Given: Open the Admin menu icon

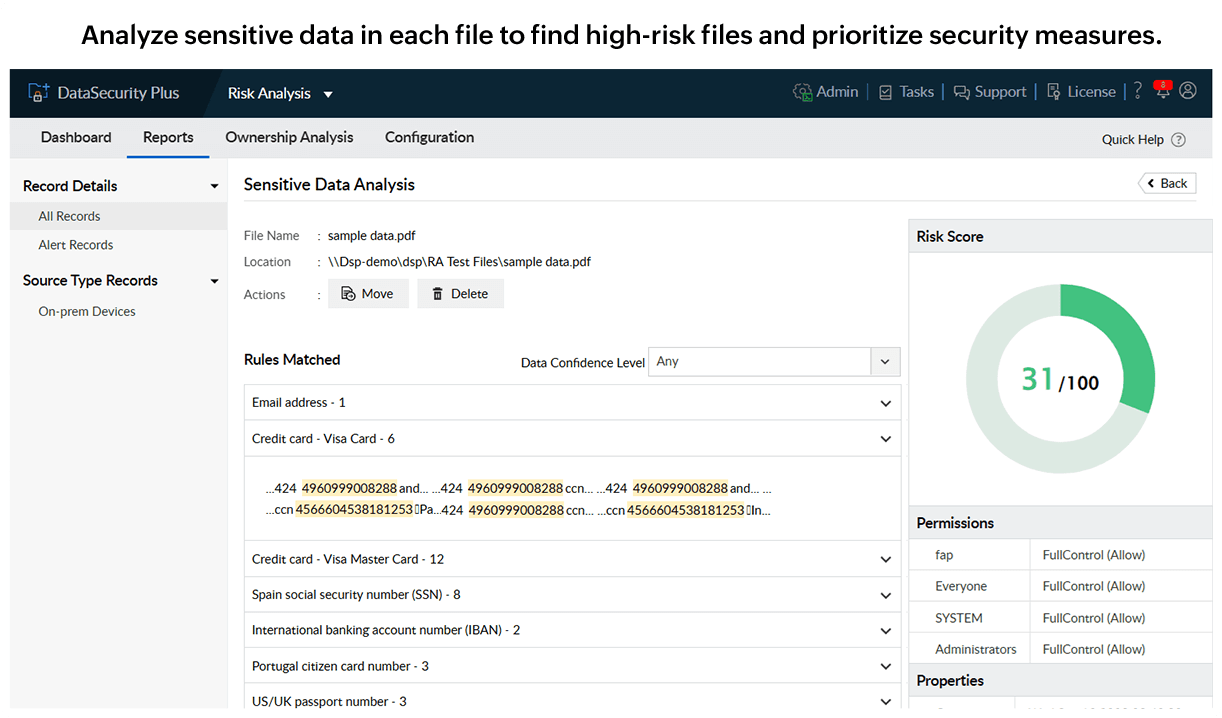Looking at the screenshot, I should [x=803, y=91].
